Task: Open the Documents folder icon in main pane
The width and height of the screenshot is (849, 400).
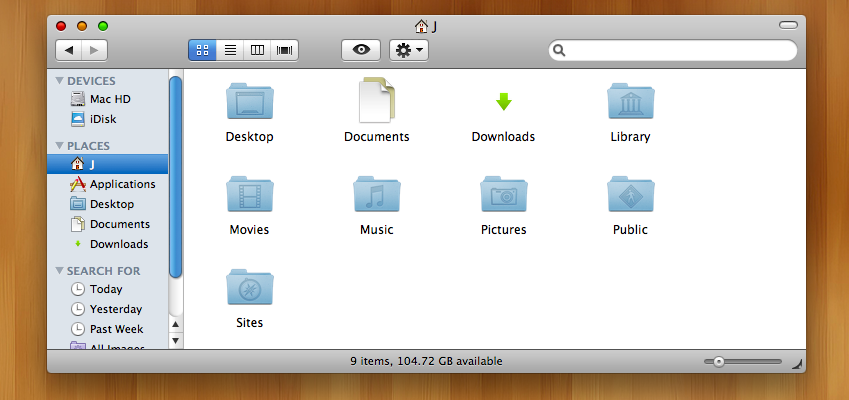Action: (x=377, y=100)
